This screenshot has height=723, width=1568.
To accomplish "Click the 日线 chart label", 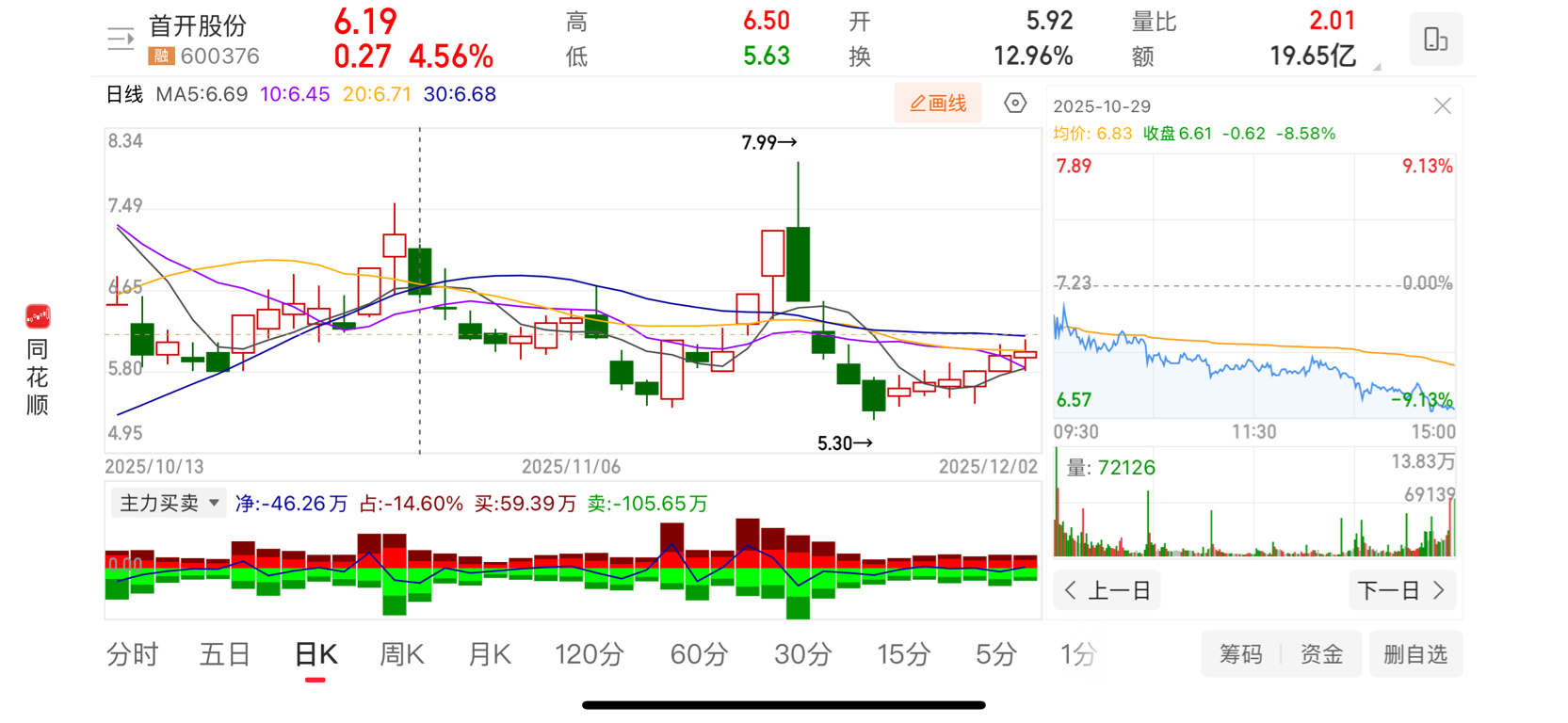I will coord(124,94).
